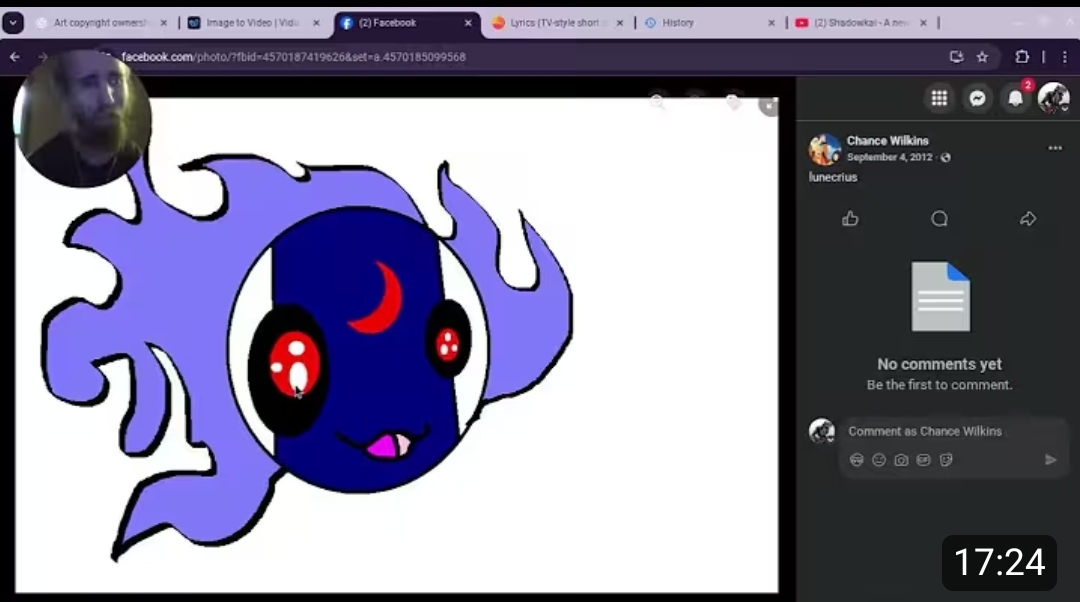The image size is (1080, 602).
Task: Send the comment with arrow icon
Action: coord(1050,460)
